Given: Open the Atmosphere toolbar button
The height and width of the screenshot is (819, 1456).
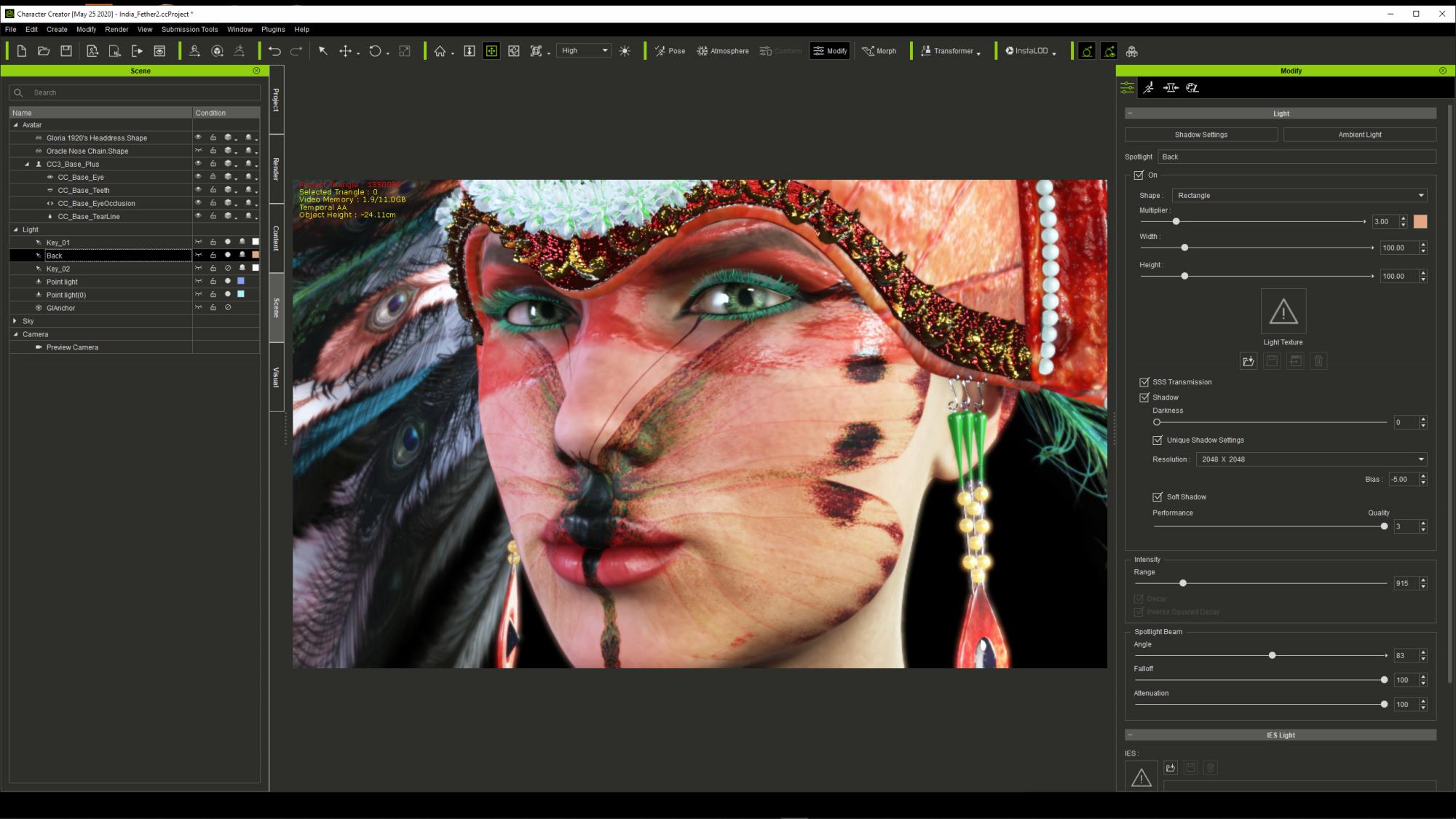Looking at the screenshot, I should [722, 51].
